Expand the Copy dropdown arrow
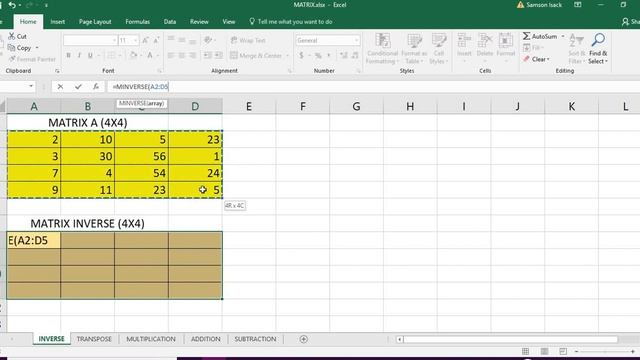Screen dimensions: 640x360 pyautogui.click(x=37, y=48)
